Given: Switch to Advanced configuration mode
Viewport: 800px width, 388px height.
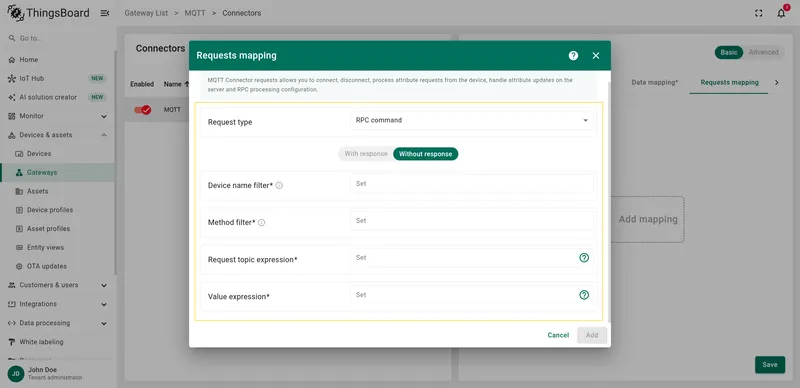Looking at the screenshot, I should pyautogui.click(x=763, y=52).
